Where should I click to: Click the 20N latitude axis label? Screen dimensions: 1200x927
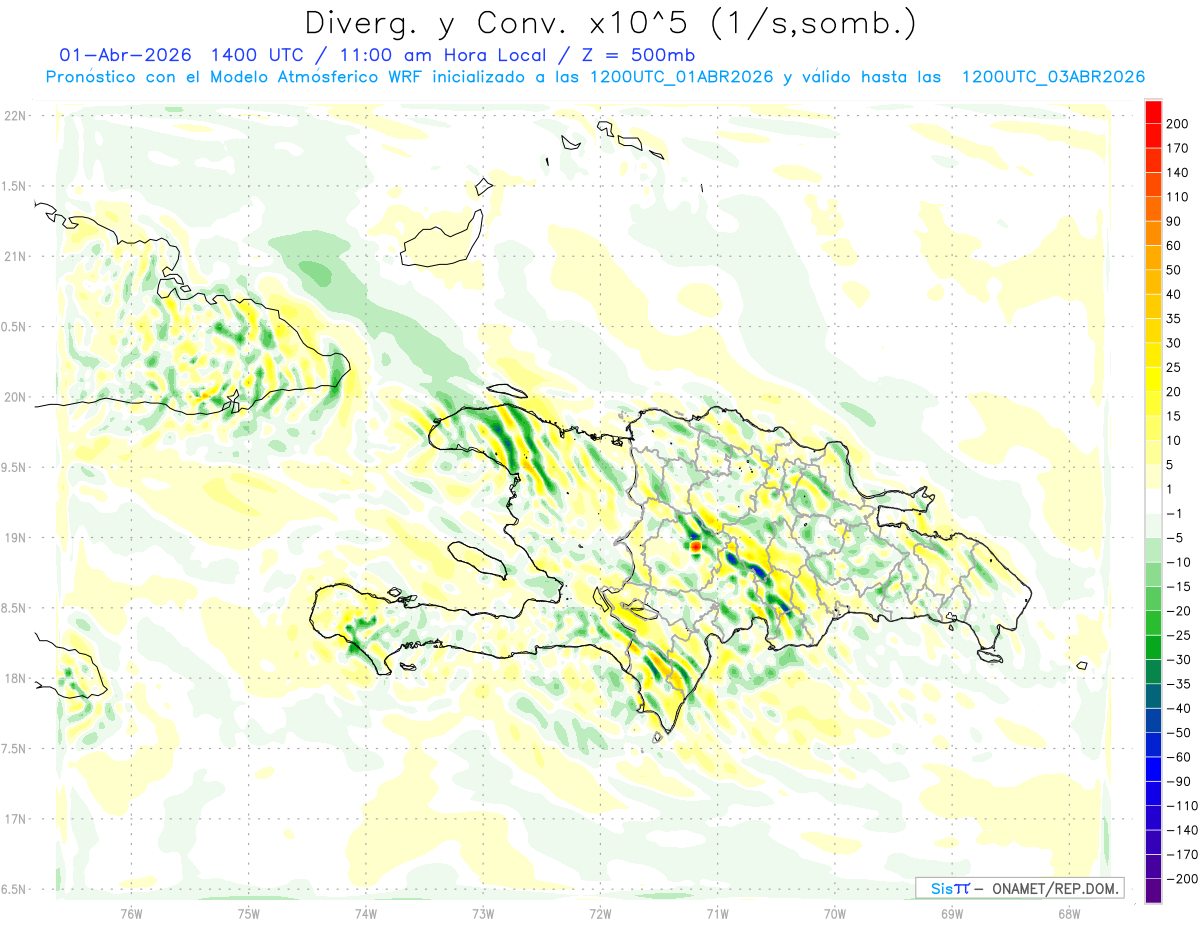14,397
